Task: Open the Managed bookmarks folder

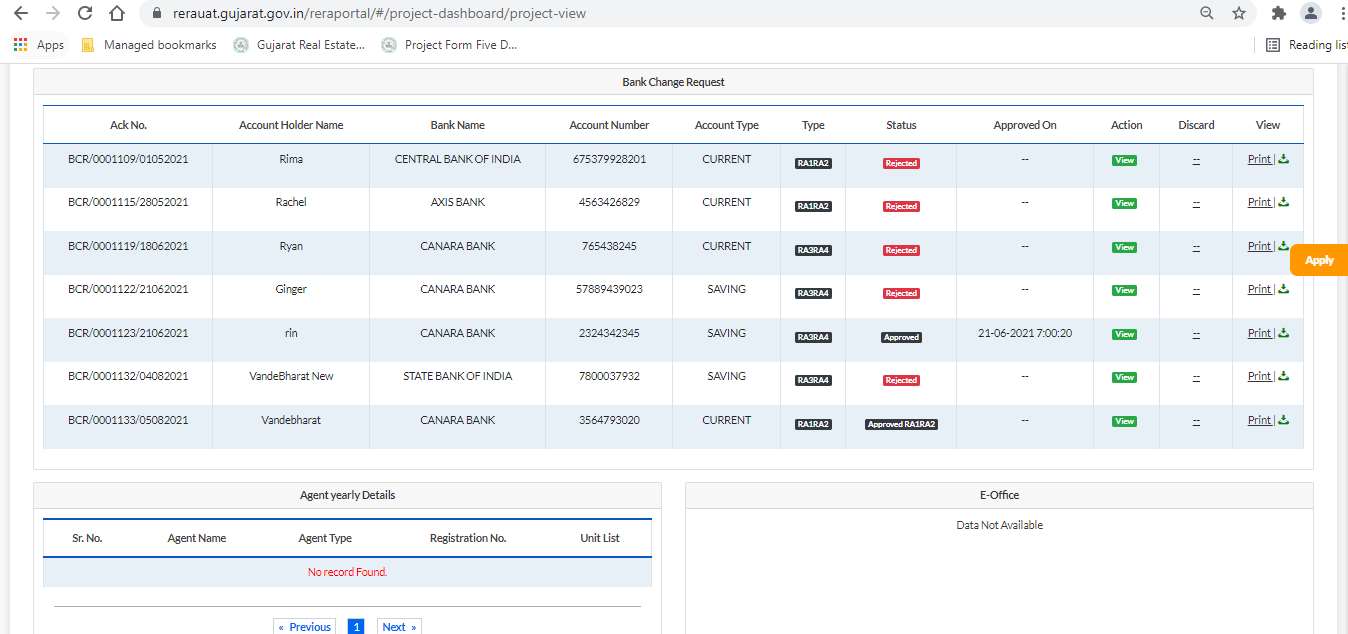Action: point(148,45)
